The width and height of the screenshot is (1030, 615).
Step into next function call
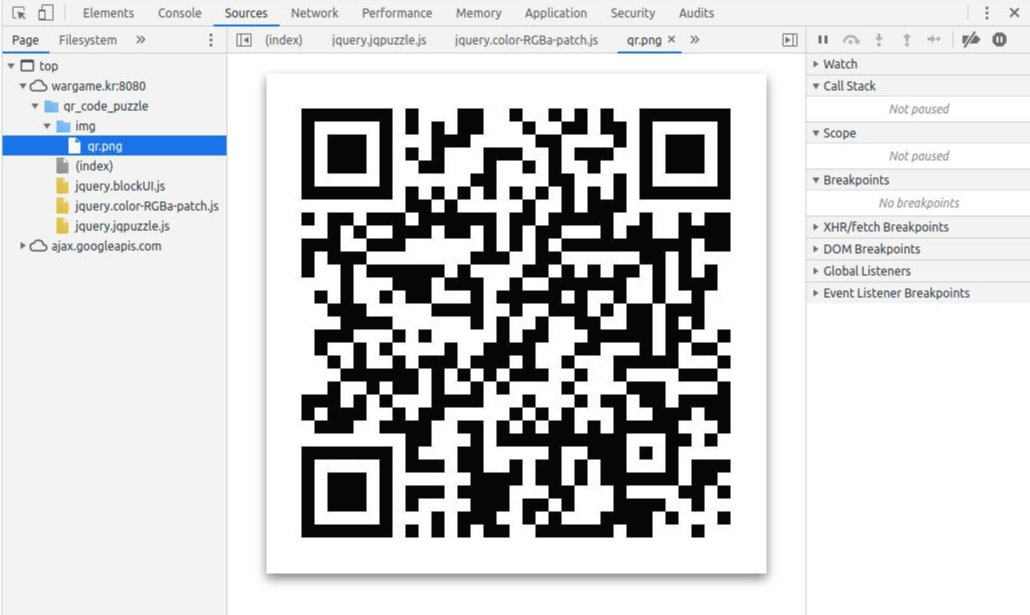tap(879, 40)
